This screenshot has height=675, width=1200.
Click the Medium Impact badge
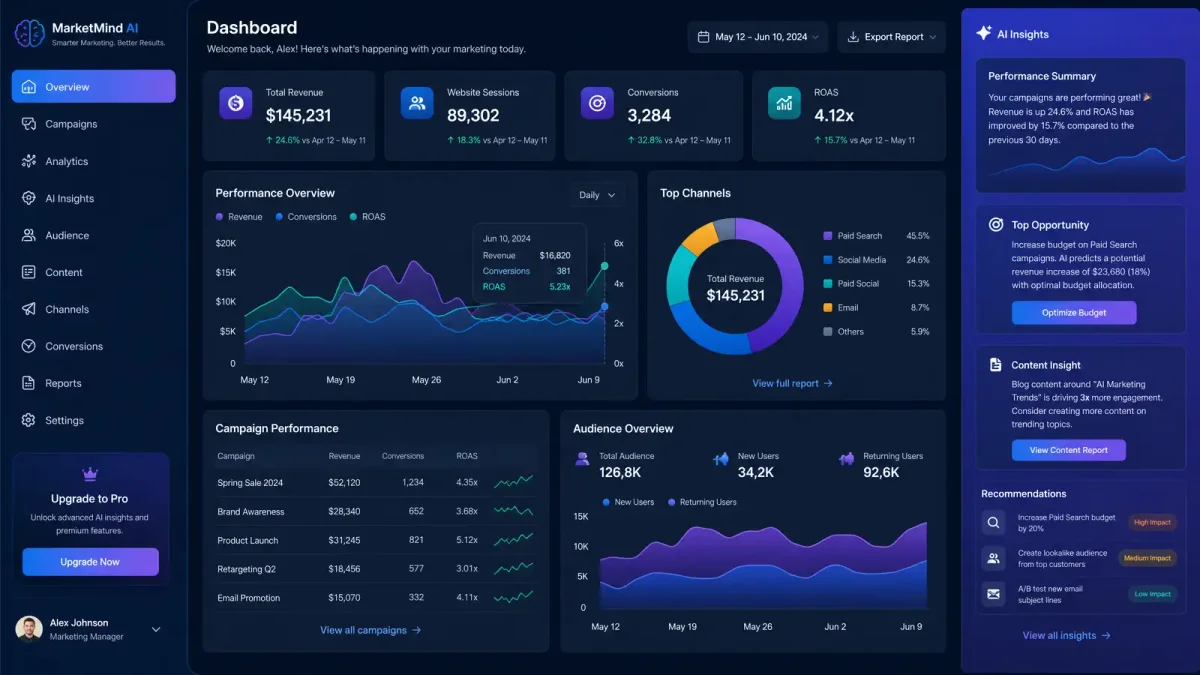(1147, 558)
